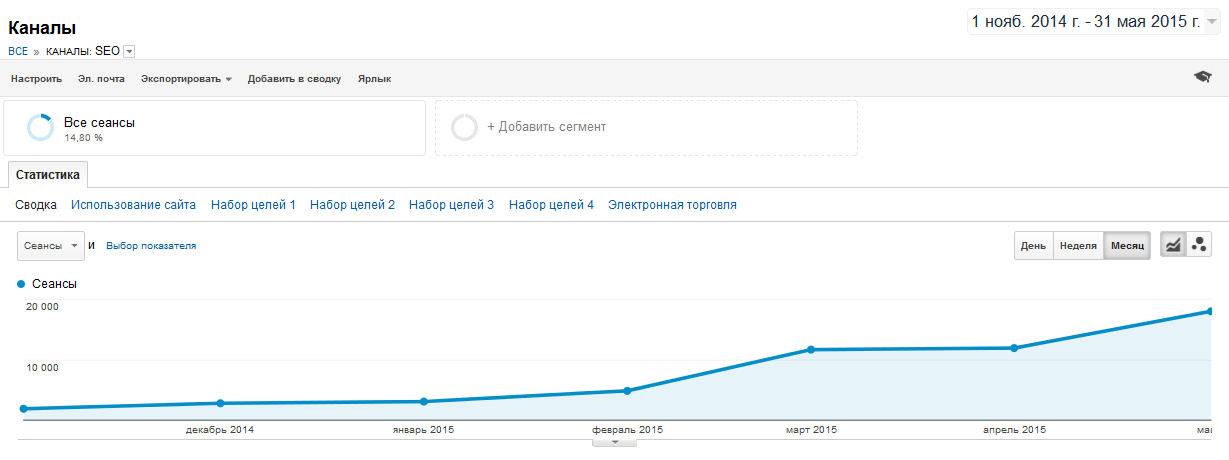This screenshot has width=1229, height=460.
Task: Click the Ярлык button
Action: pyautogui.click(x=374, y=78)
